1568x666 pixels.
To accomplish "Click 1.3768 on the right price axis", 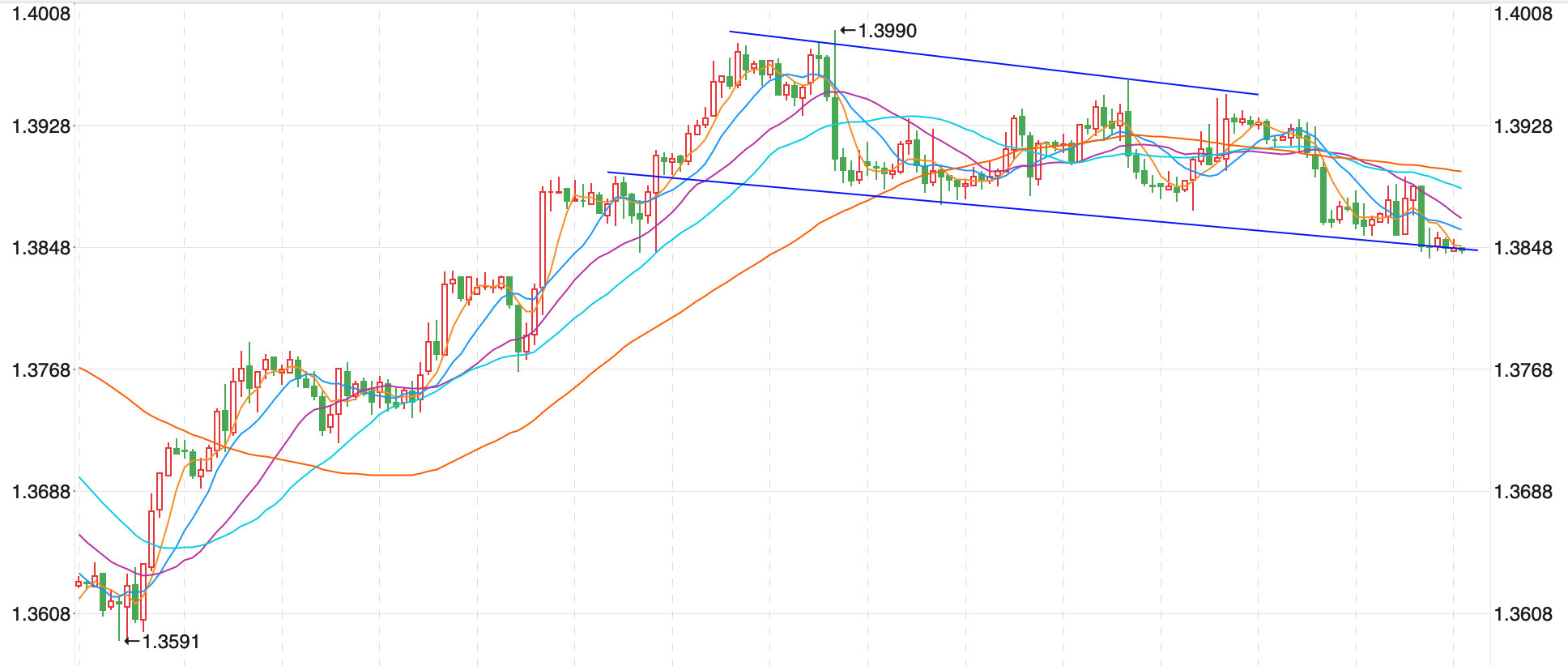I will [x=1523, y=370].
